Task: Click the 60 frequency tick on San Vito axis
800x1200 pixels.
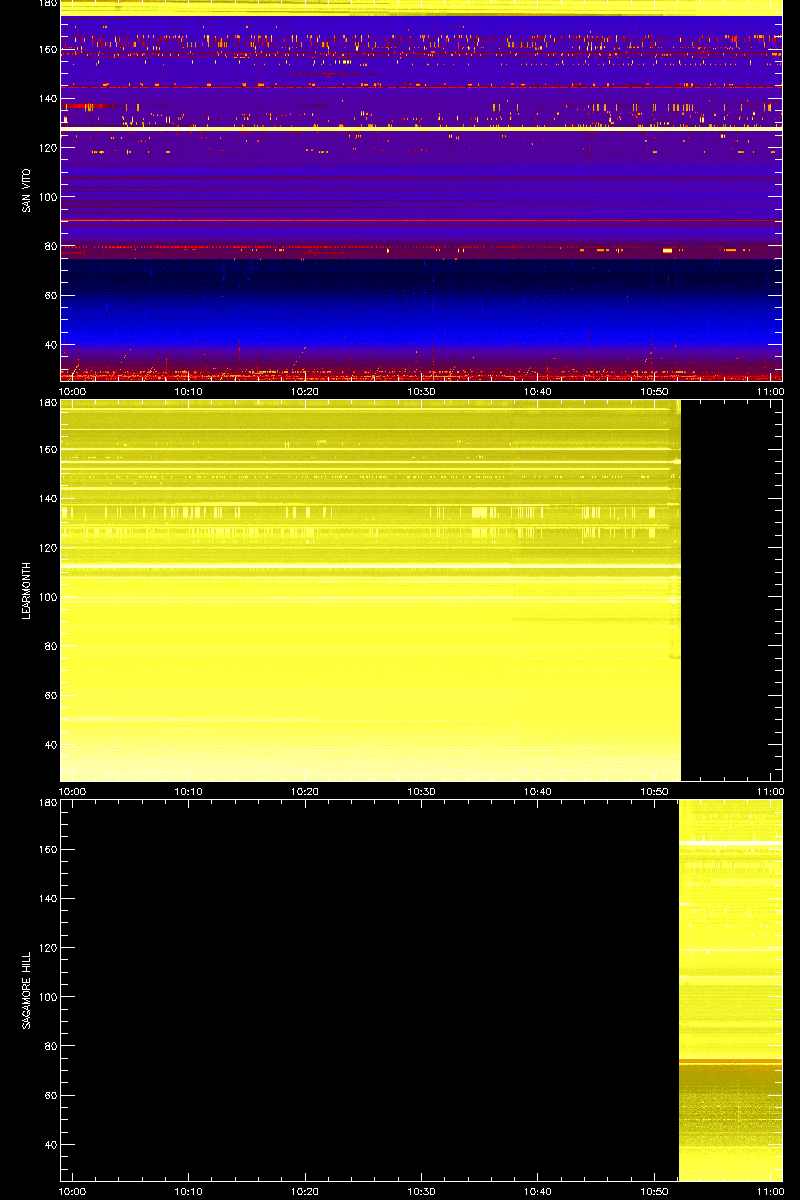Action: point(49,296)
